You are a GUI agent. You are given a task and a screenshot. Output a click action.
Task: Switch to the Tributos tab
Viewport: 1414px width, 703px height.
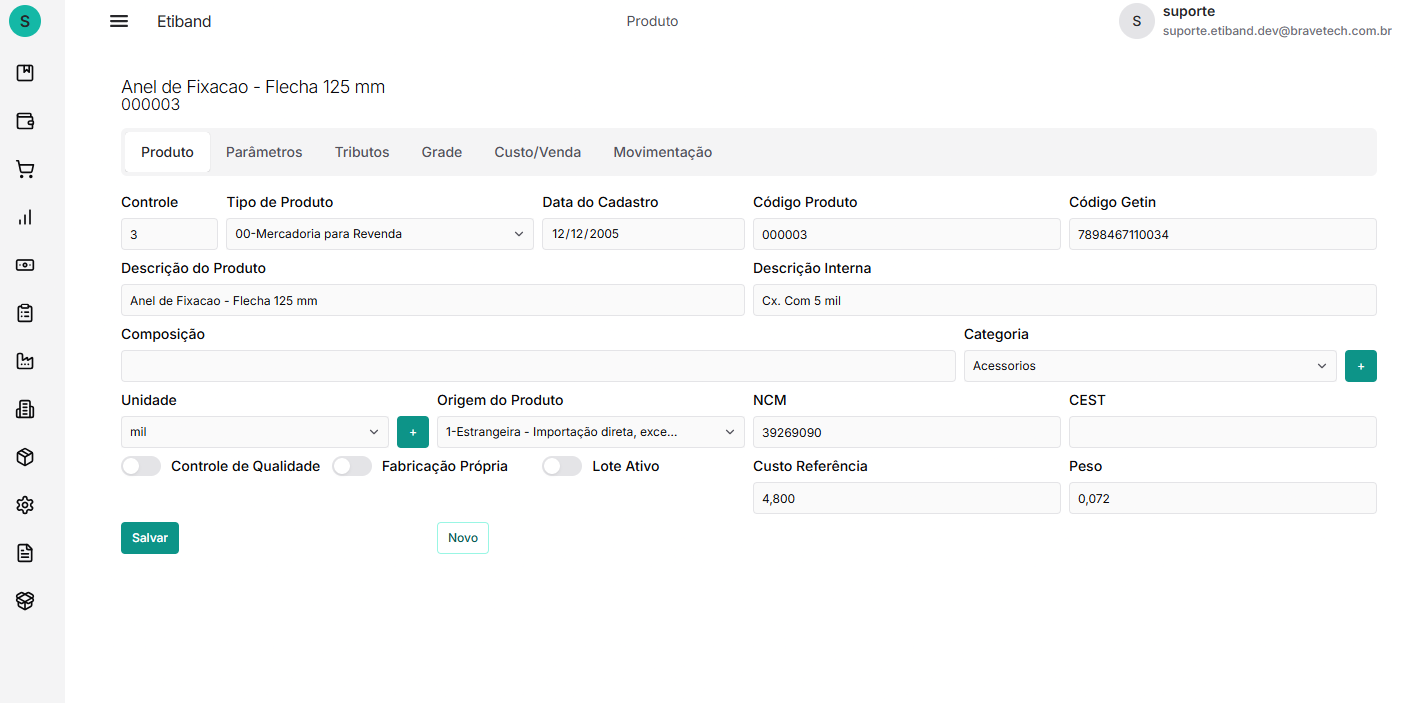click(362, 152)
